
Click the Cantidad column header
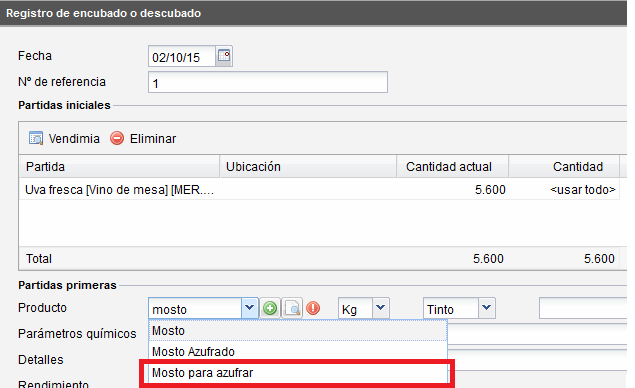tap(564, 166)
